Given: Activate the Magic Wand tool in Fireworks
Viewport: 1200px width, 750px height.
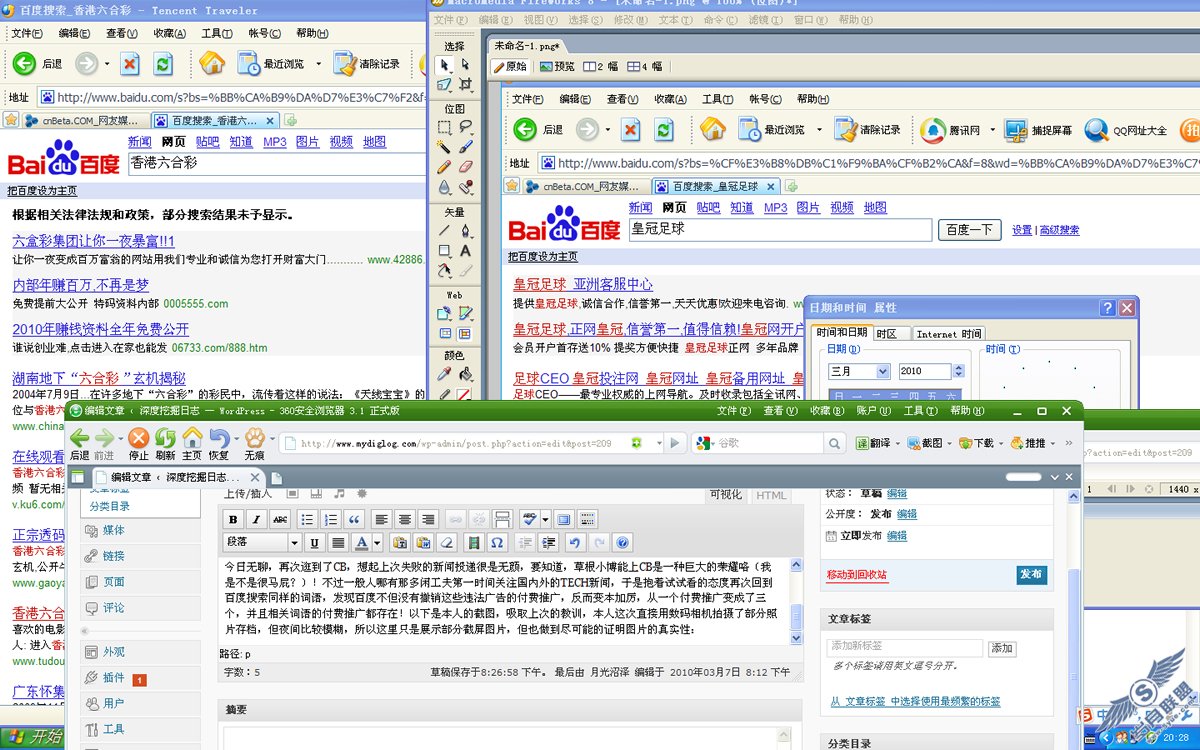Looking at the screenshot, I should tap(445, 148).
